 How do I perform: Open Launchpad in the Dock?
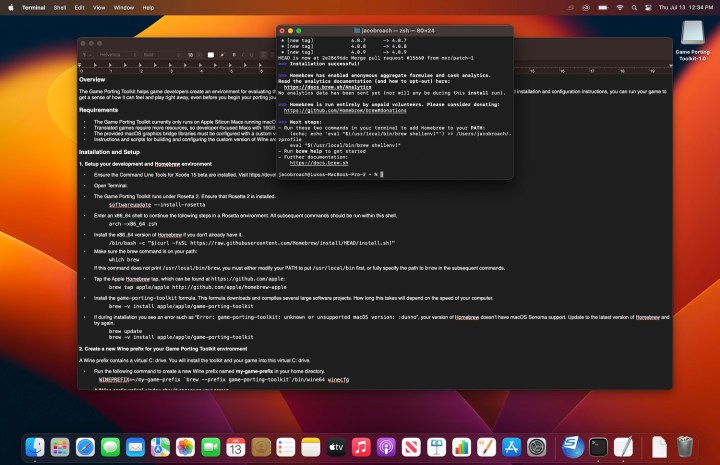click(60, 447)
